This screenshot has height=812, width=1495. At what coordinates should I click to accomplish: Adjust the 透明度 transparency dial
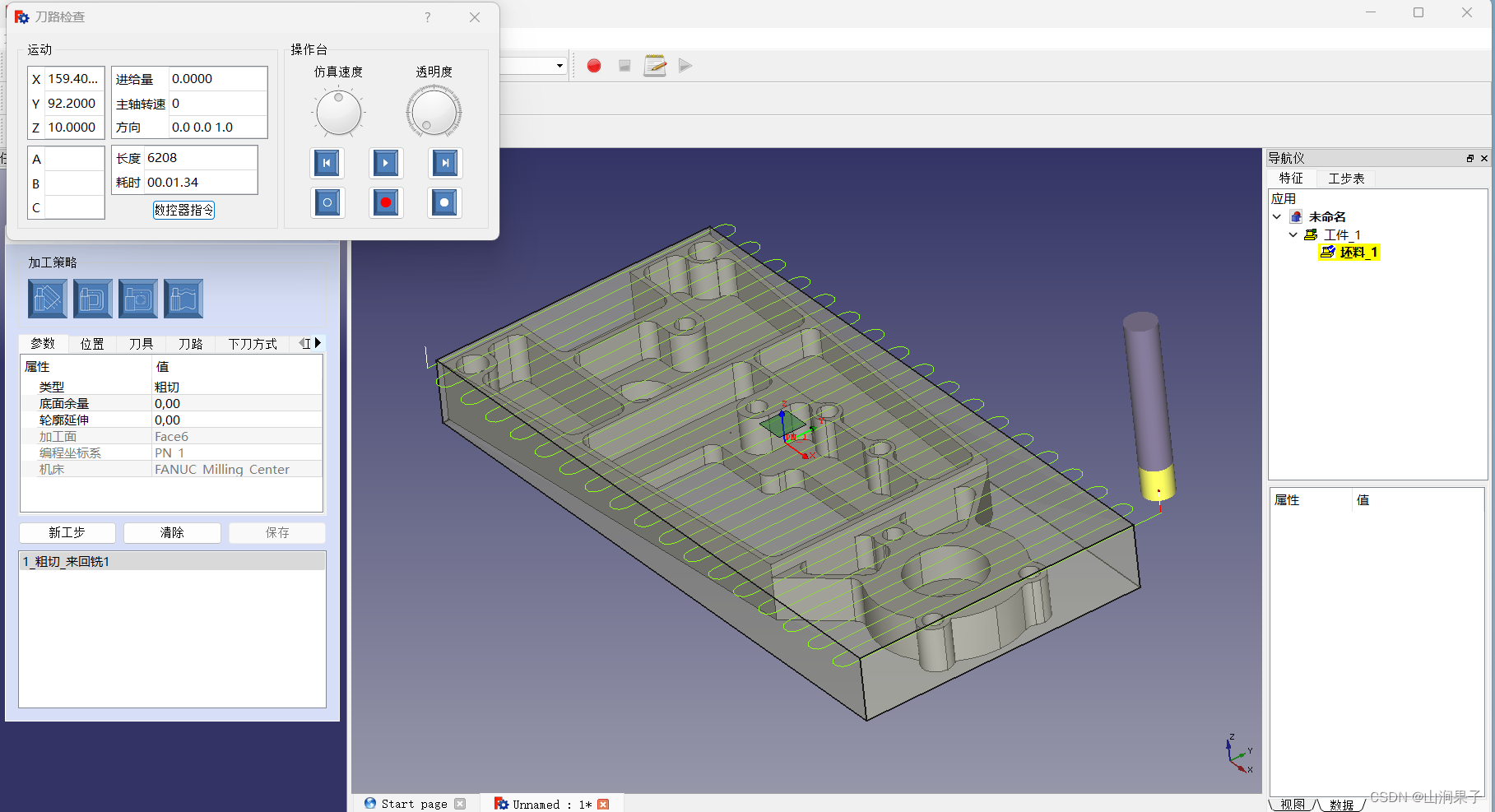pyautogui.click(x=434, y=113)
